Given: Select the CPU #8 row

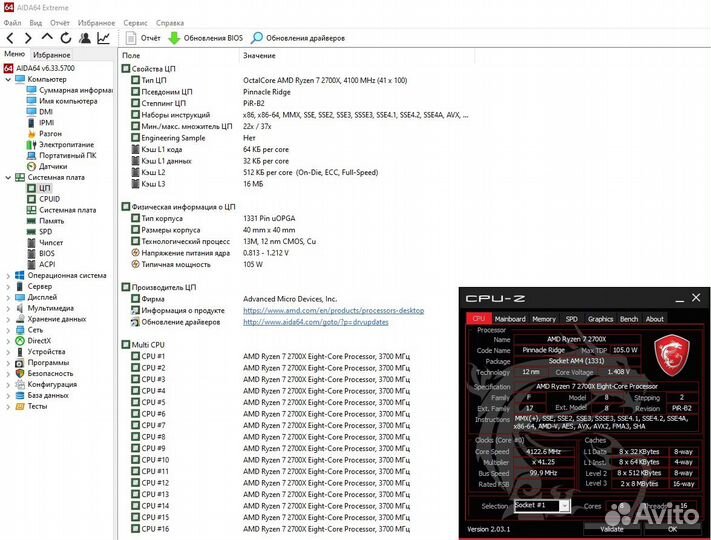Looking at the screenshot, I should [x=270, y=437].
